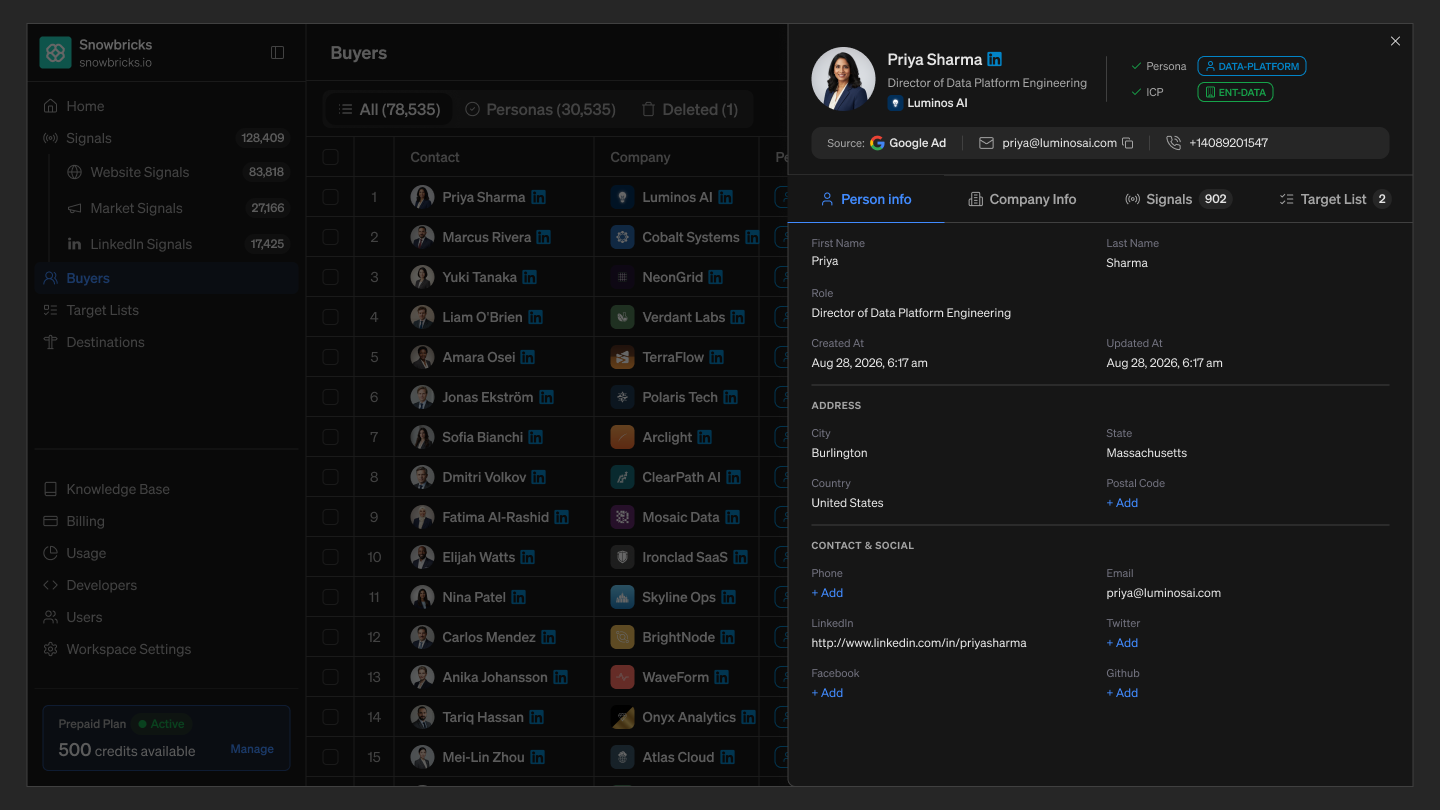The image size is (1440, 810).
Task: Click Priya Sharma's profile photo
Action: pos(843,79)
